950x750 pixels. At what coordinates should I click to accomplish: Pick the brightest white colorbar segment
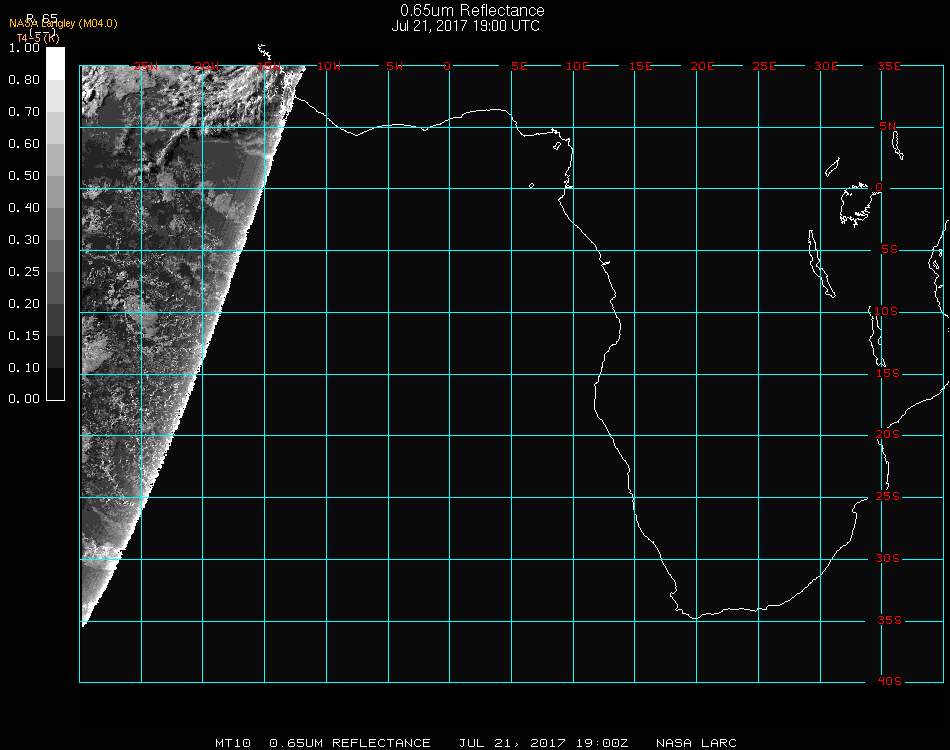pos(55,64)
